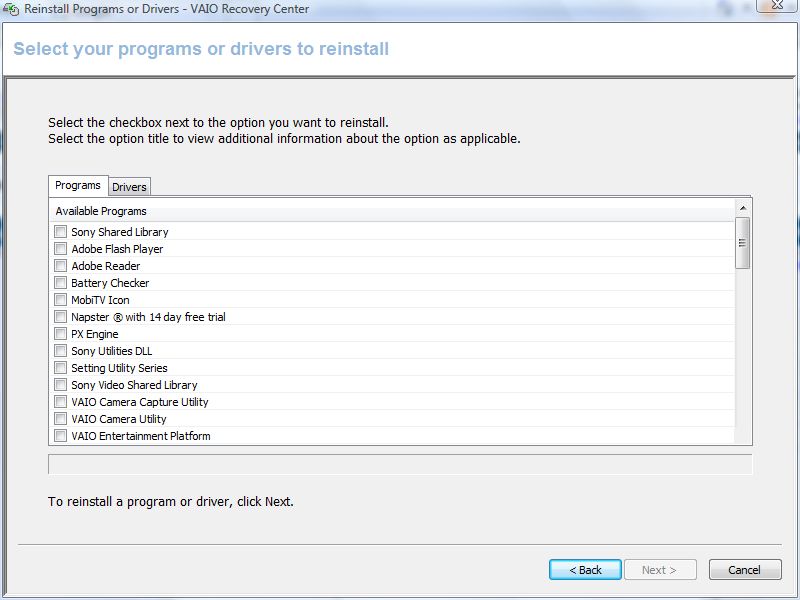Tick the PX Engine checkbox
This screenshot has width=800, height=600.
point(60,334)
